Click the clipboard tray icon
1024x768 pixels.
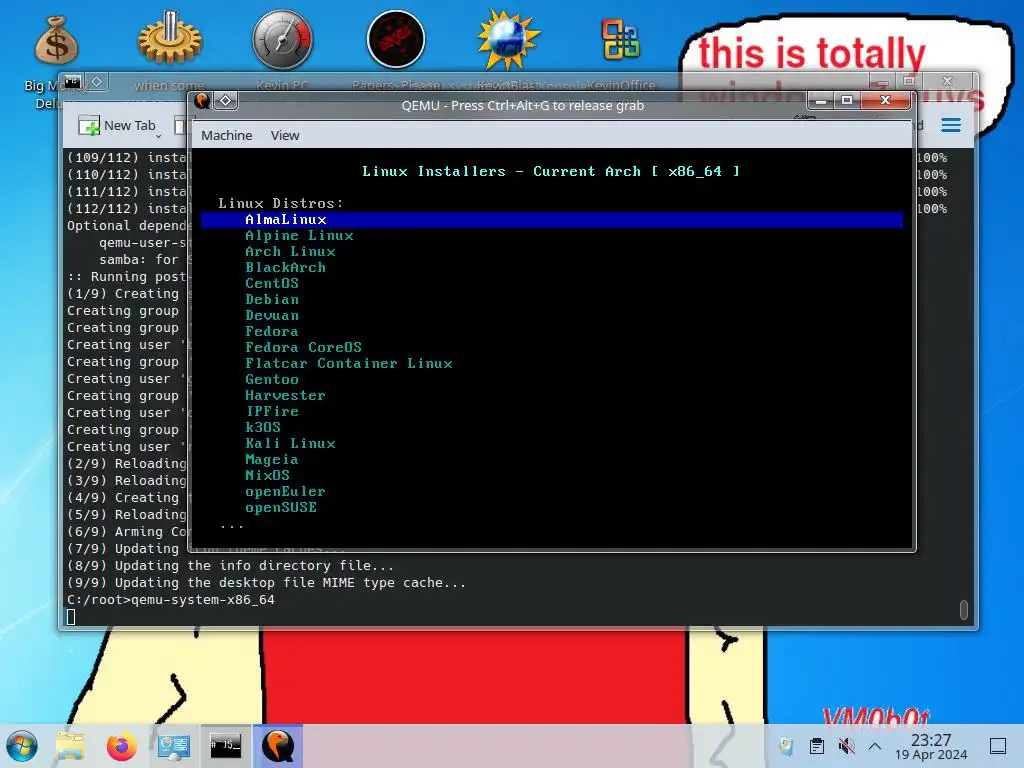coord(816,746)
